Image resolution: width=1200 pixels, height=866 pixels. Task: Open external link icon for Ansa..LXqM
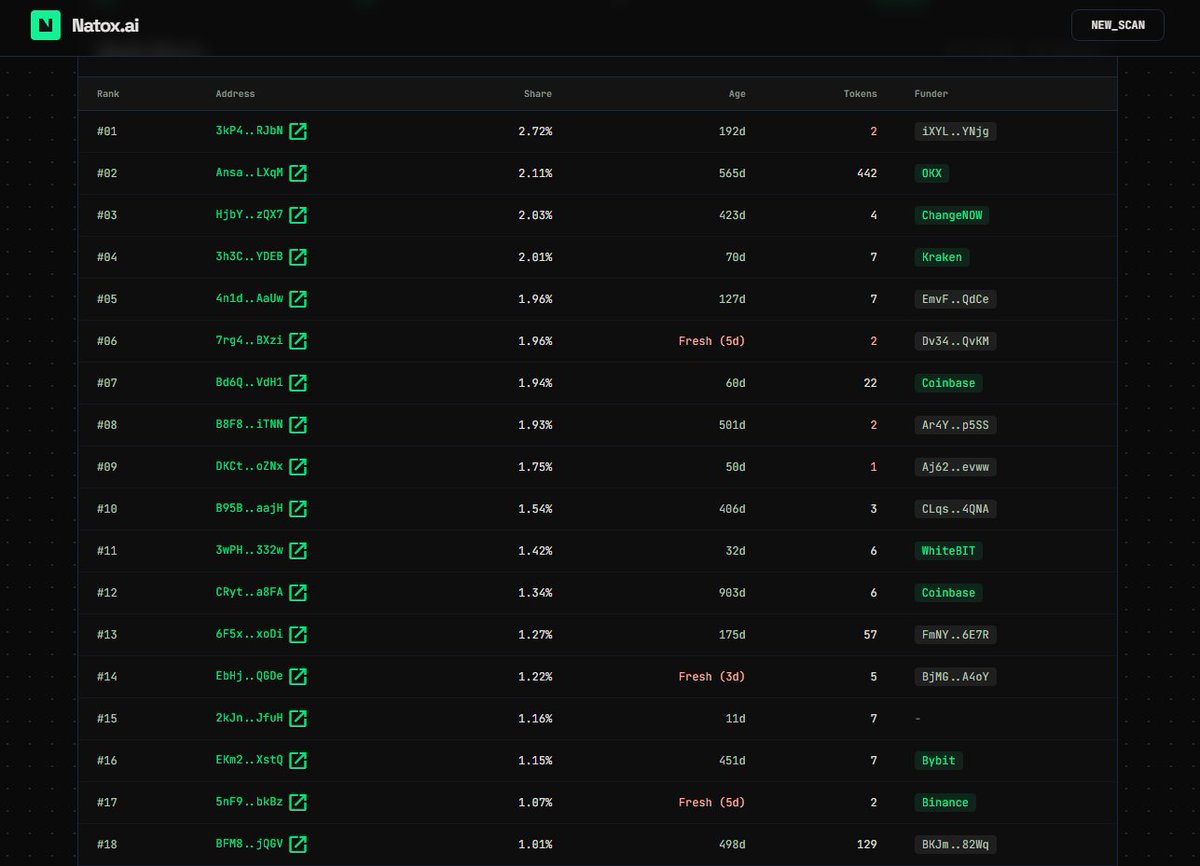coord(298,173)
